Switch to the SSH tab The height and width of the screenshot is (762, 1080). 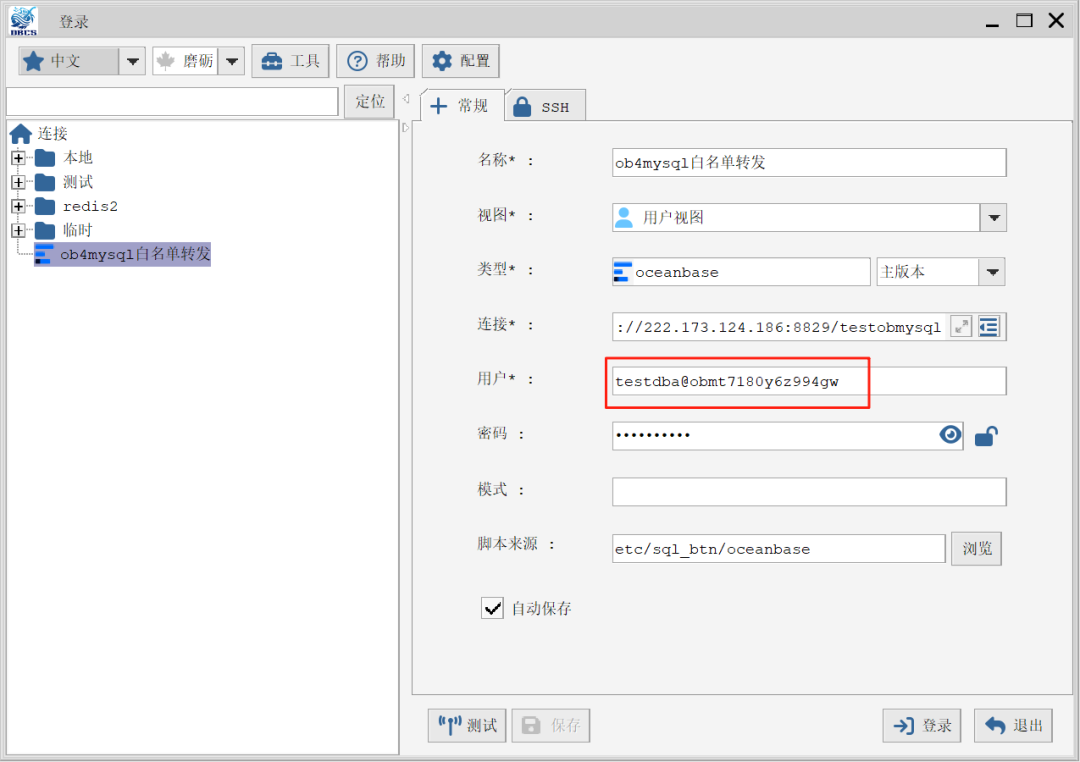coord(548,107)
